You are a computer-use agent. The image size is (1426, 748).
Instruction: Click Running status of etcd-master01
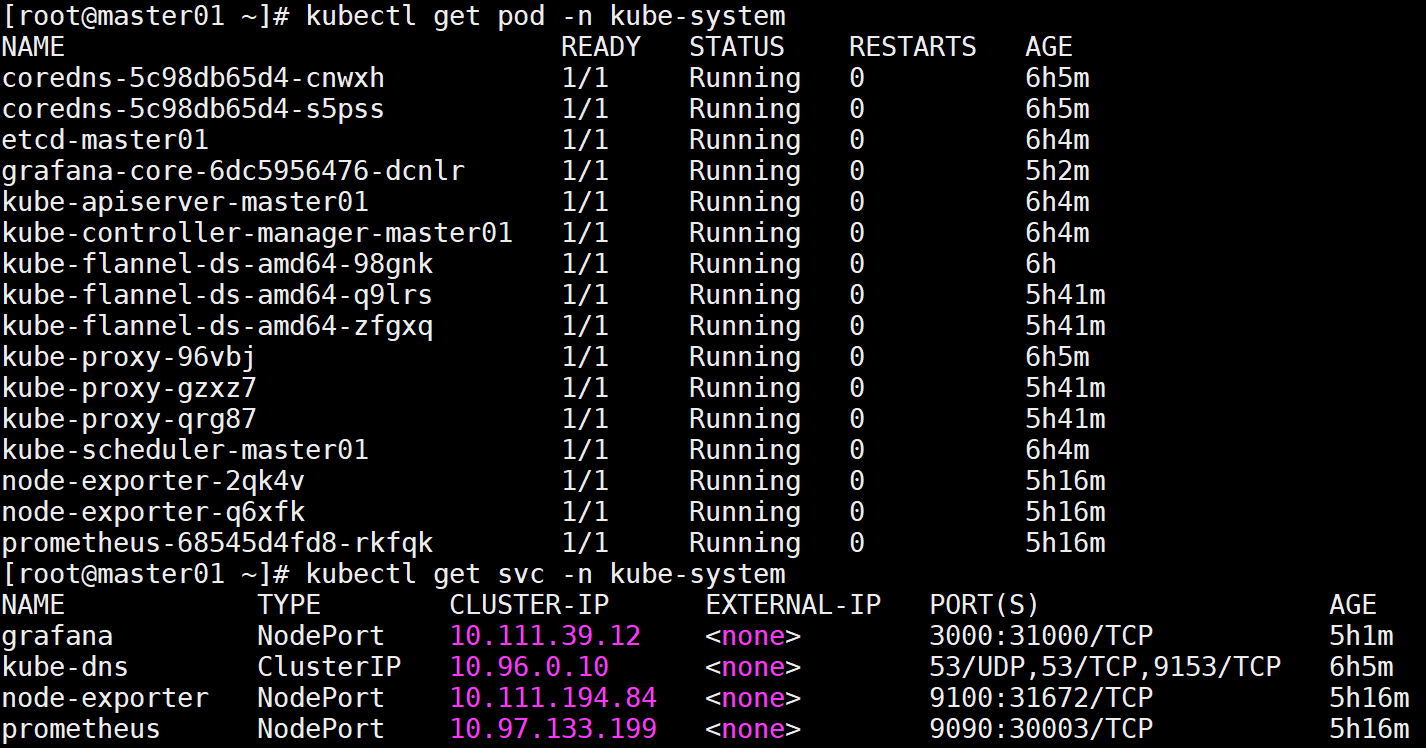point(745,140)
